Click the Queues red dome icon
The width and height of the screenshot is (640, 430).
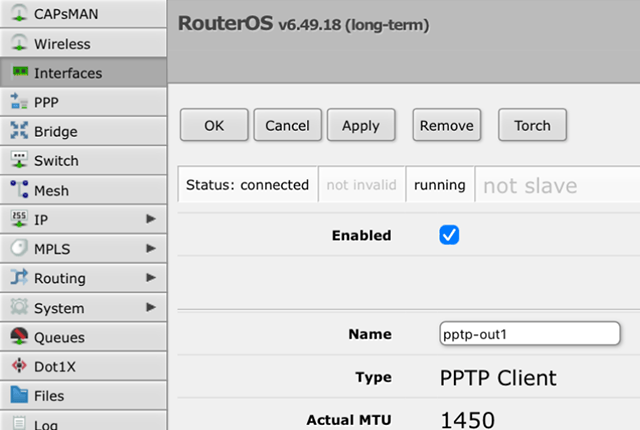[19, 336]
